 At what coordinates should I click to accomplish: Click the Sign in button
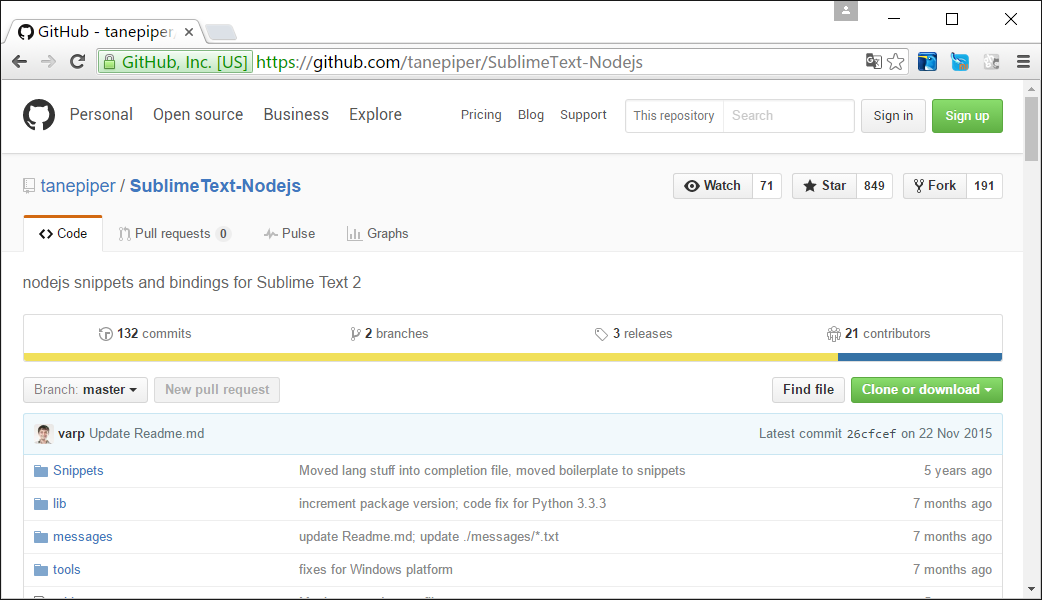coord(893,116)
